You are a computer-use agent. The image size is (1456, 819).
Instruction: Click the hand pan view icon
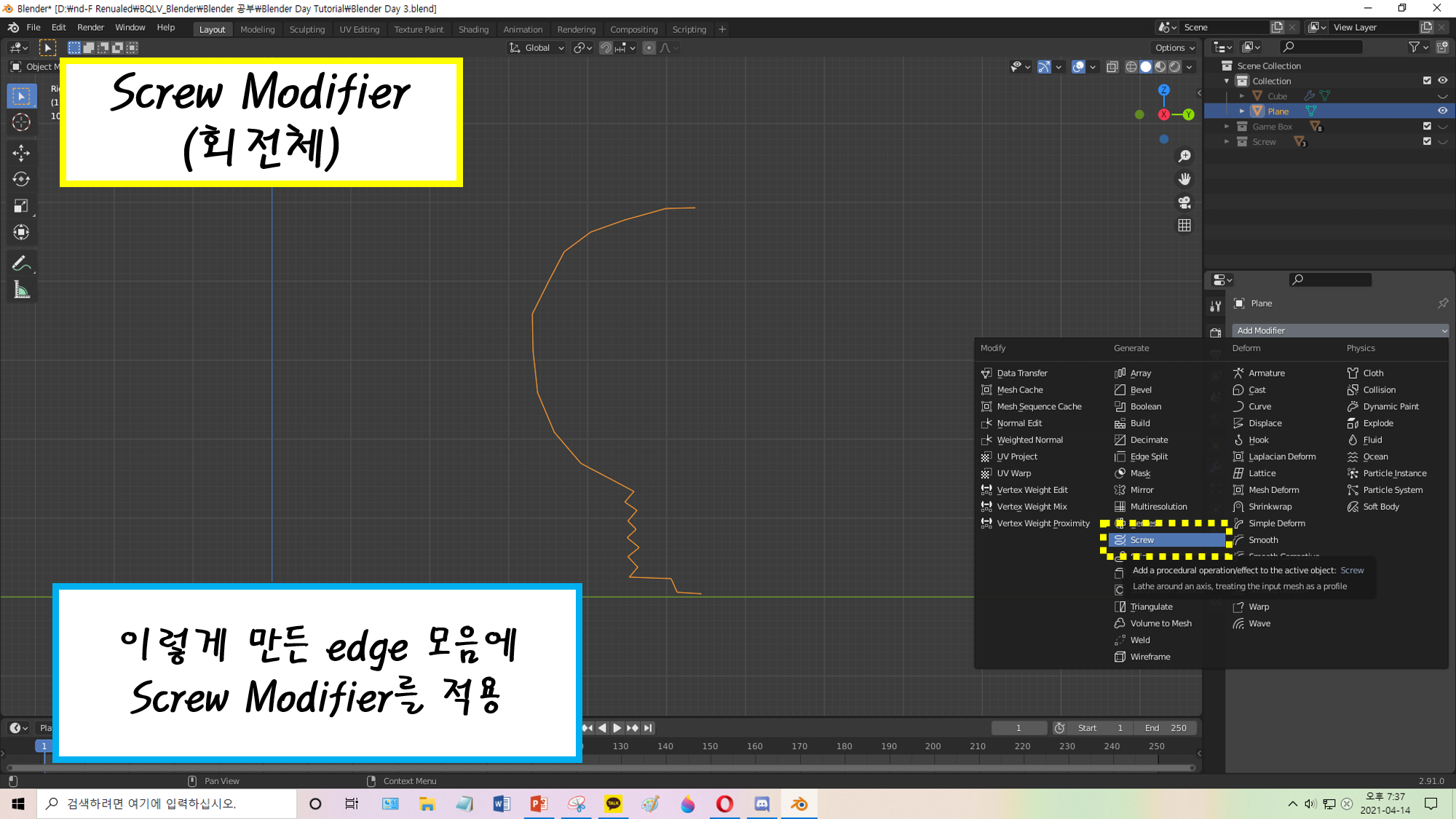(x=1184, y=179)
